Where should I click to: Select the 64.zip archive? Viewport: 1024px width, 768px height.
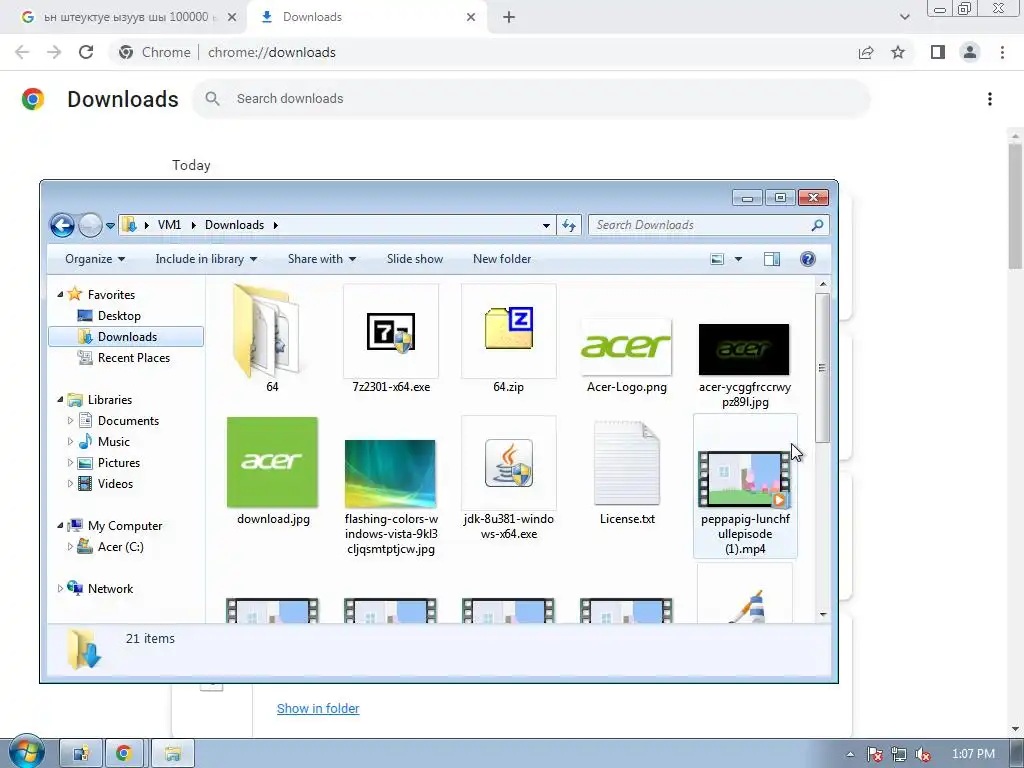point(509,331)
